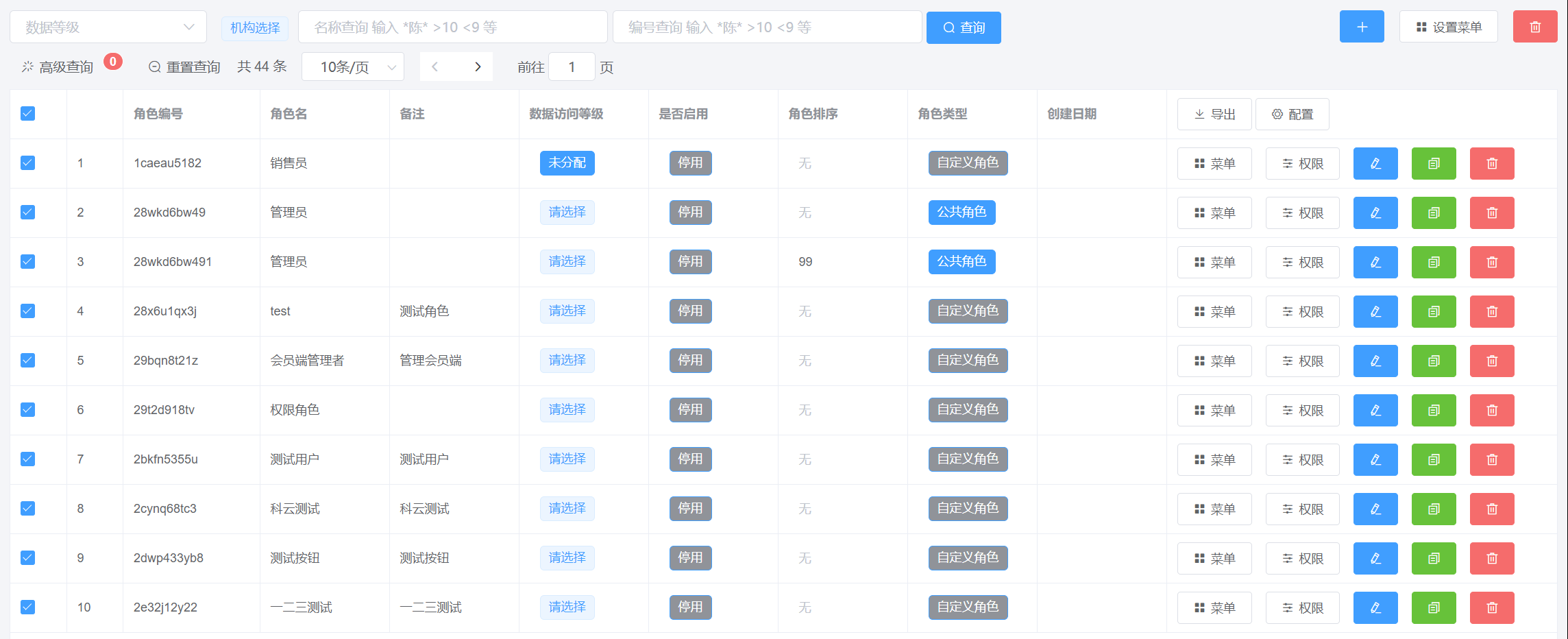Click the blue plus add-role button
Viewport: 1568px width, 639px height.
pos(1361,27)
